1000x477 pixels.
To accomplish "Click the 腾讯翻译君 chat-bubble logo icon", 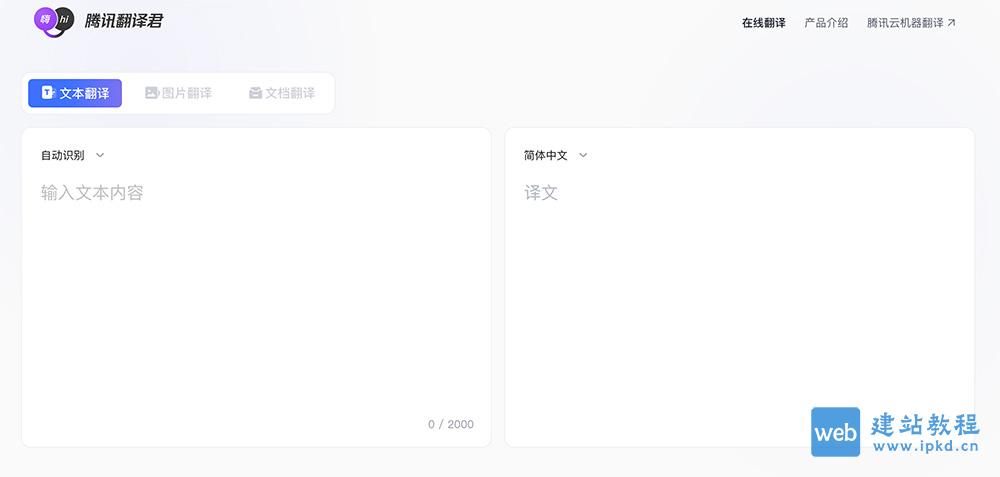I will coord(54,22).
